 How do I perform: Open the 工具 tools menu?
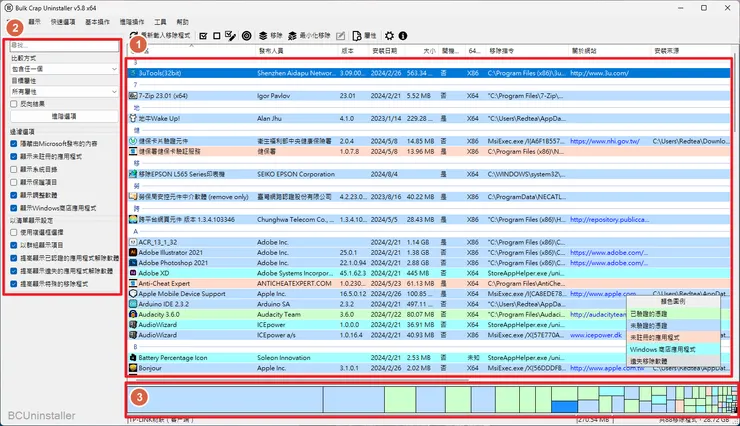tap(160, 22)
